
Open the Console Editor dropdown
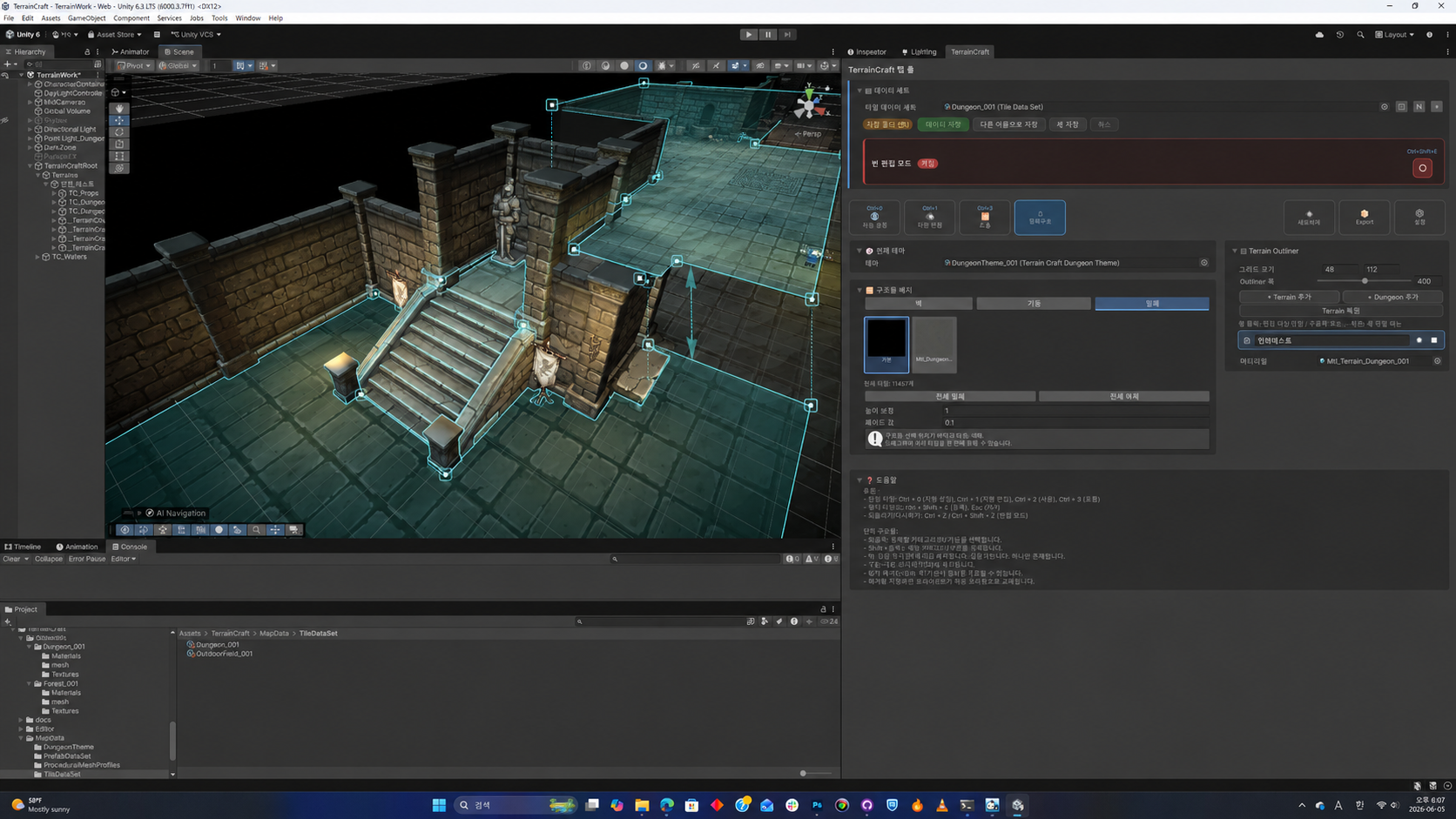pyautogui.click(x=124, y=559)
